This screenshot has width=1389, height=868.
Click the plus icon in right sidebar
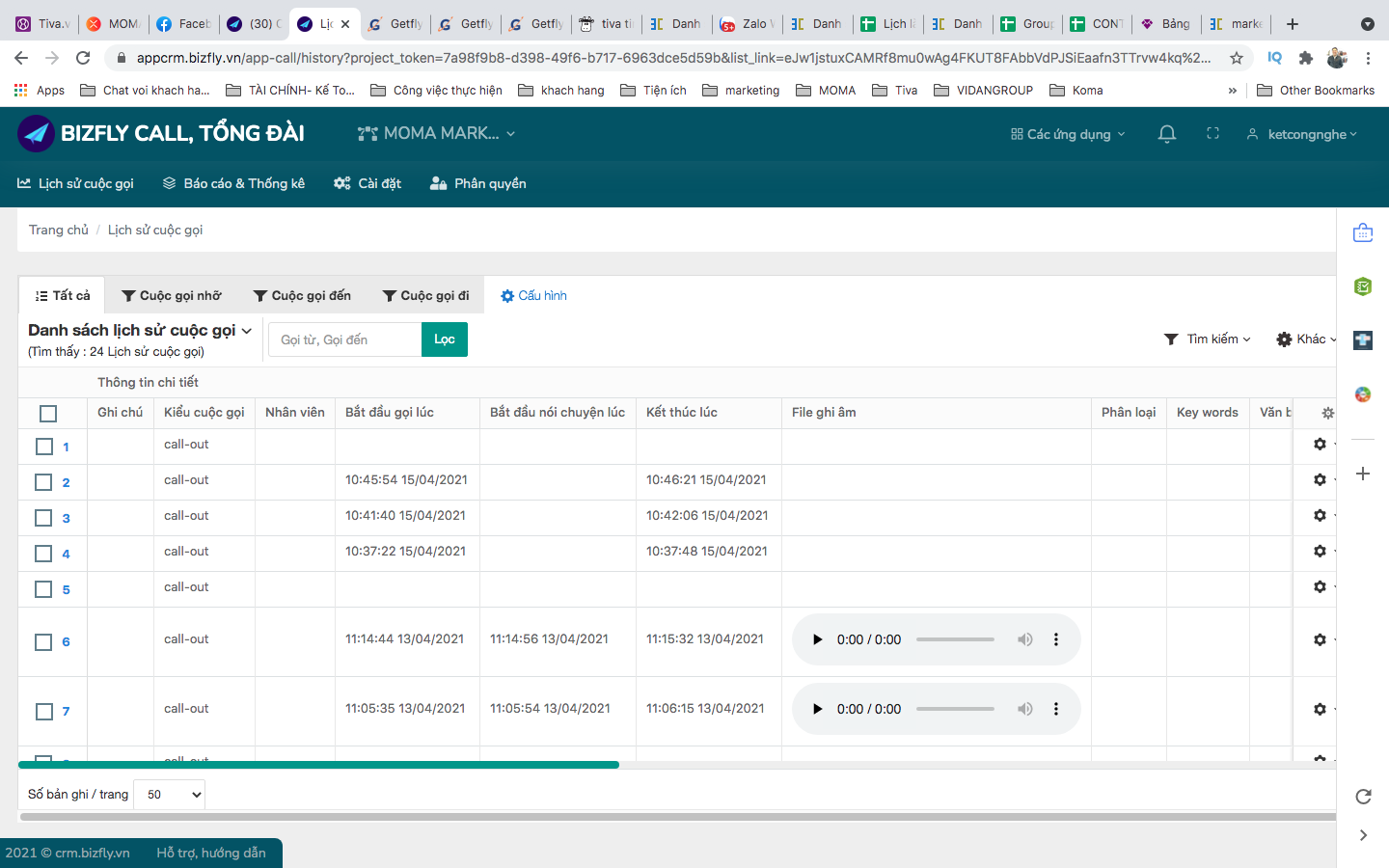point(1362,474)
